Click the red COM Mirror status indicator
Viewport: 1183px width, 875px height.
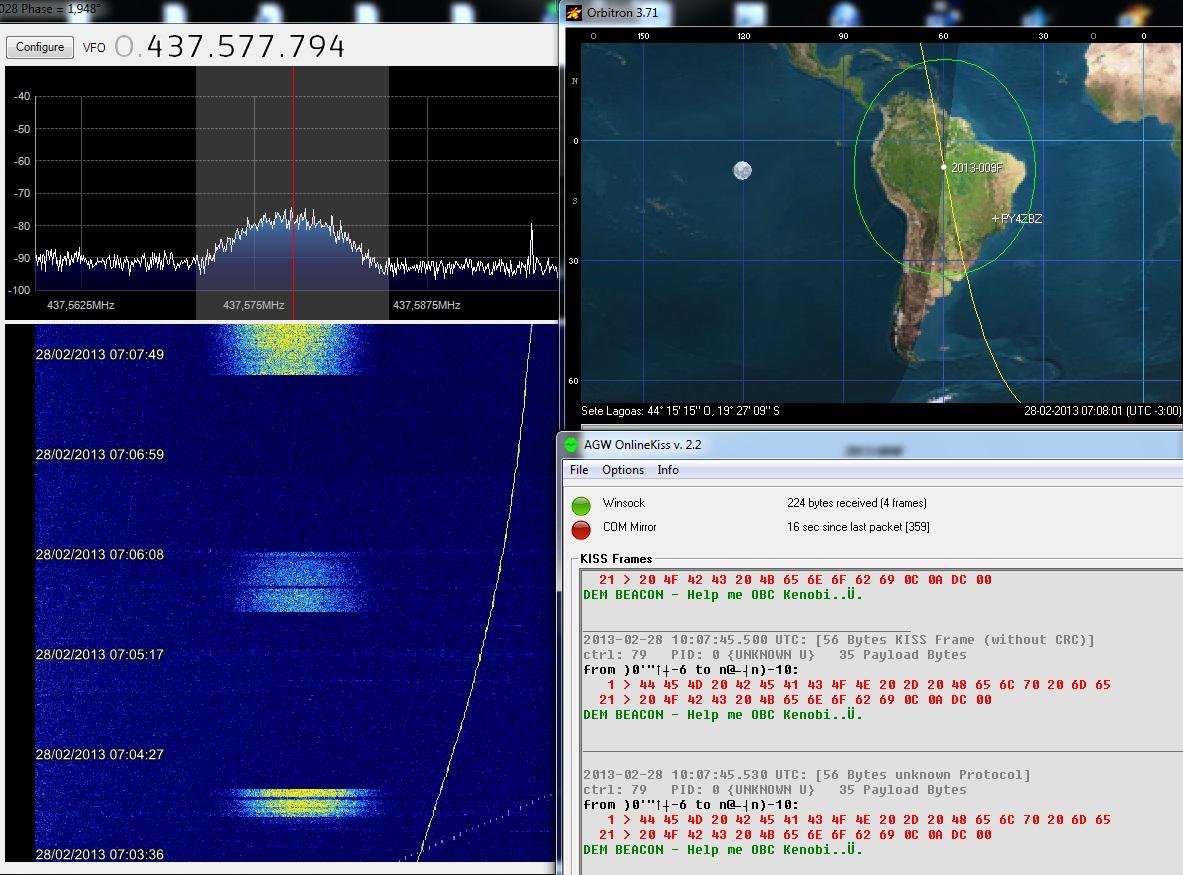click(581, 529)
